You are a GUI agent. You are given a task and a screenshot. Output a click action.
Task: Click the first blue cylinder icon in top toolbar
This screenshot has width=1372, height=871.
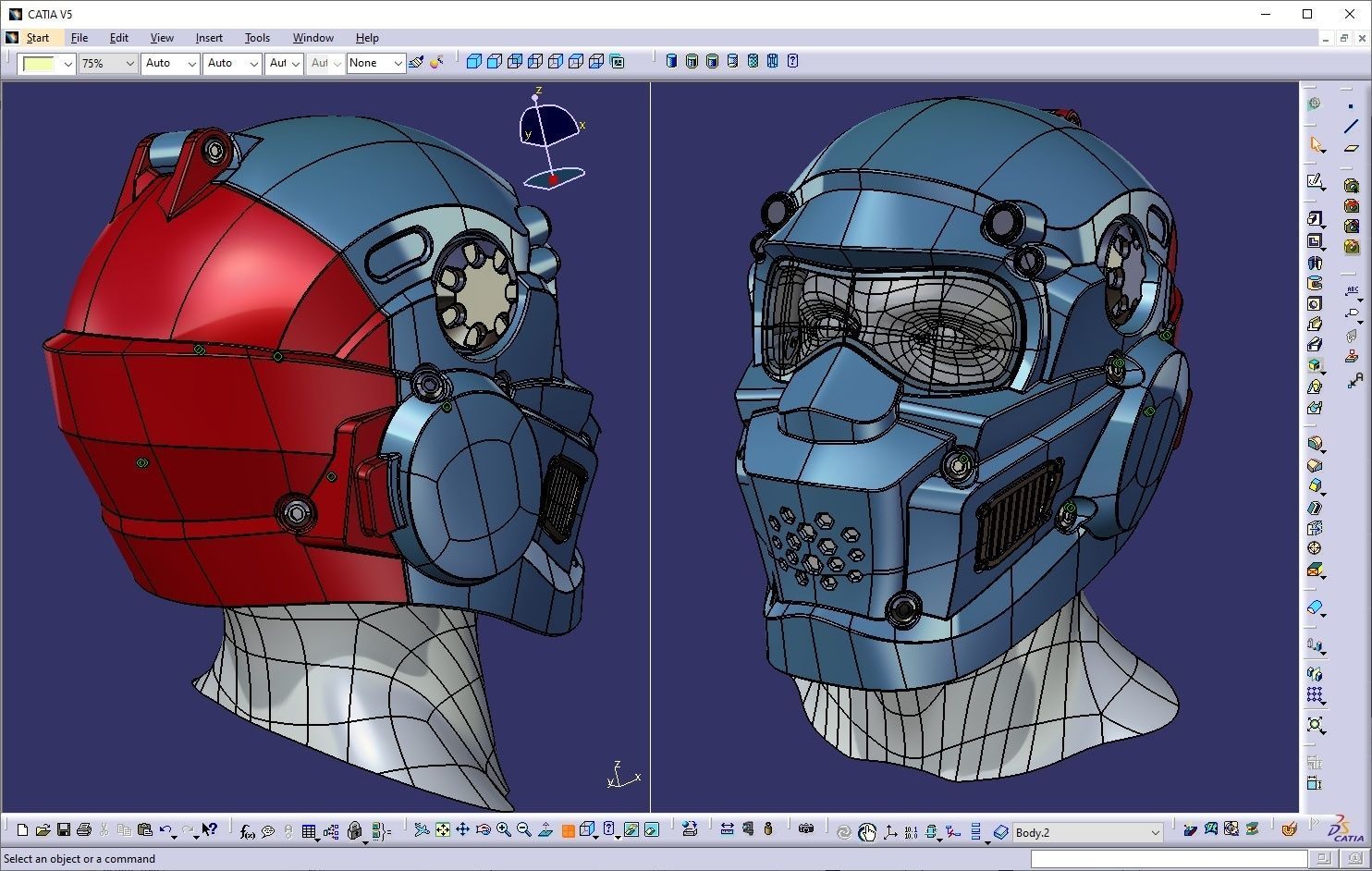tap(671, 61)
